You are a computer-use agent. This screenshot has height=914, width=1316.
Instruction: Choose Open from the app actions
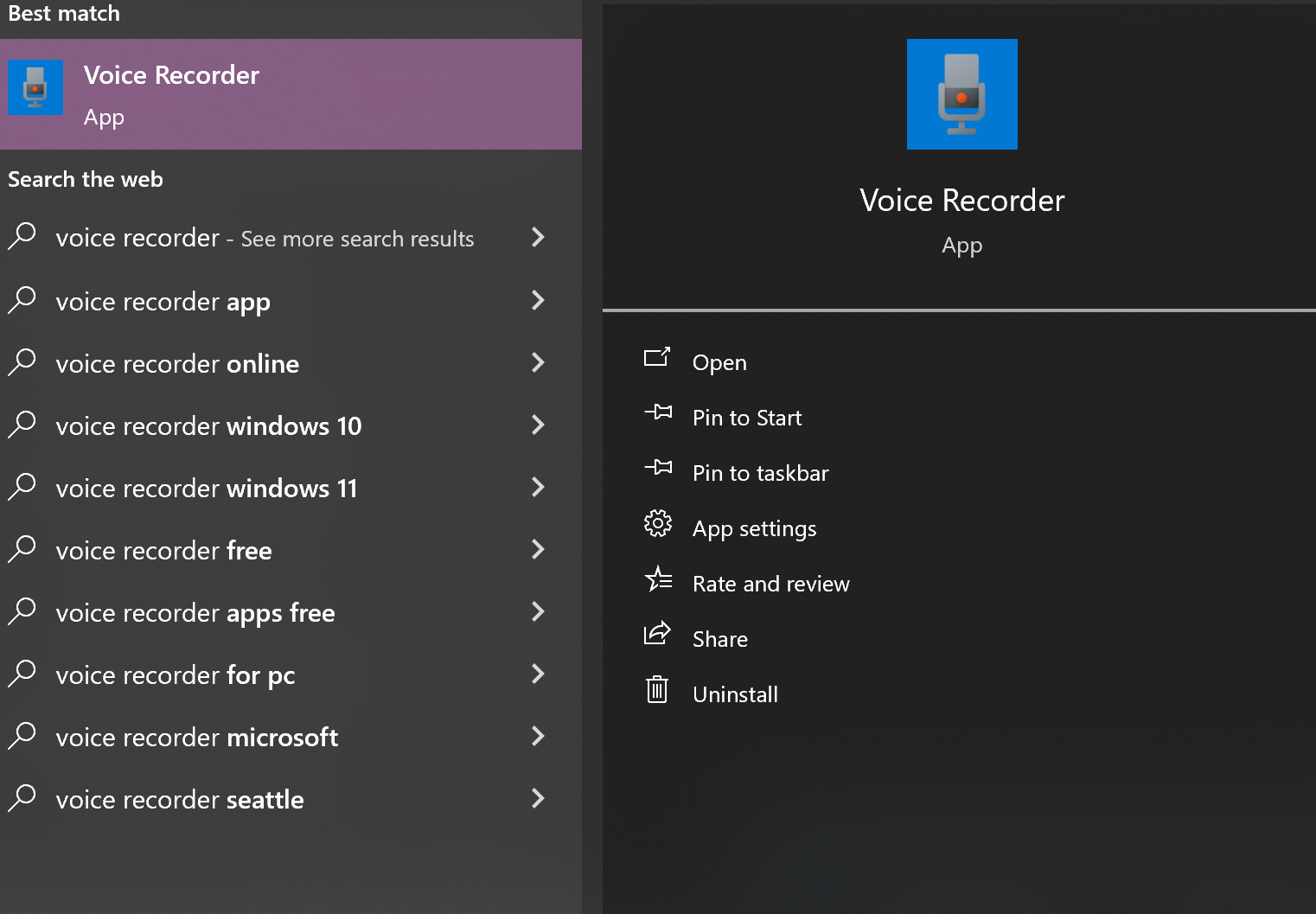click(719, 363)
